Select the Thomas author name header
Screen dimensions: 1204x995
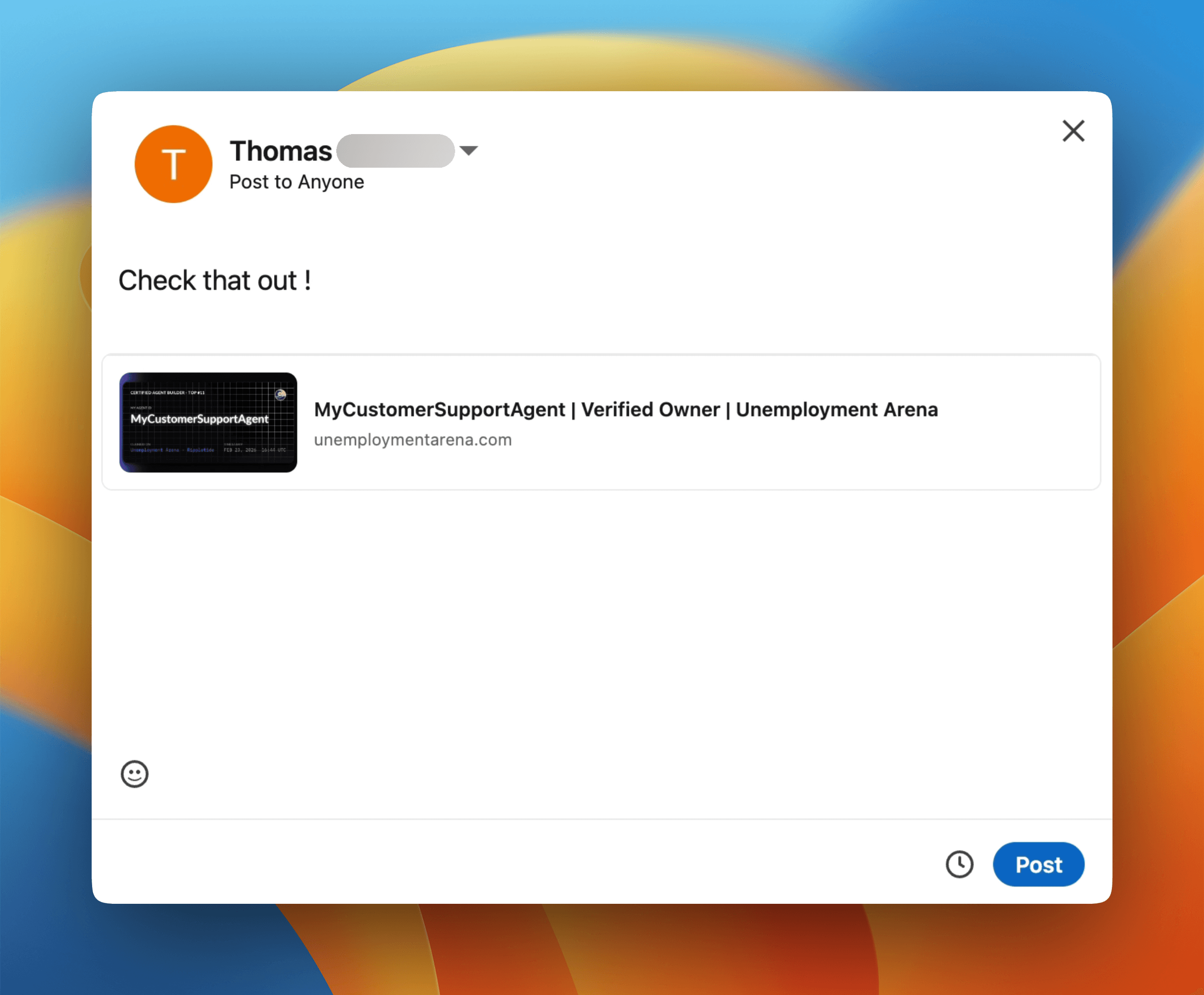pyautogui.click(x=281, y=151)
